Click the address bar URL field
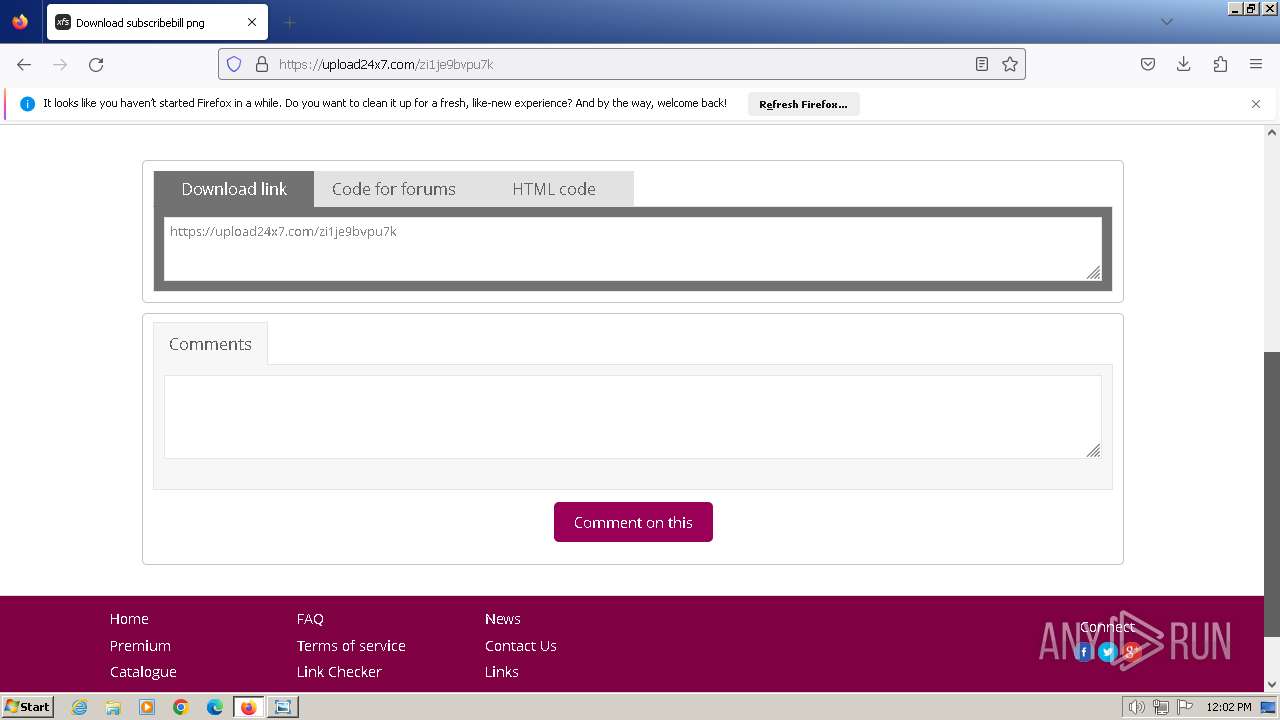Image resolution: width=1280 pixels, height=720 pixels. coord(620,64)
